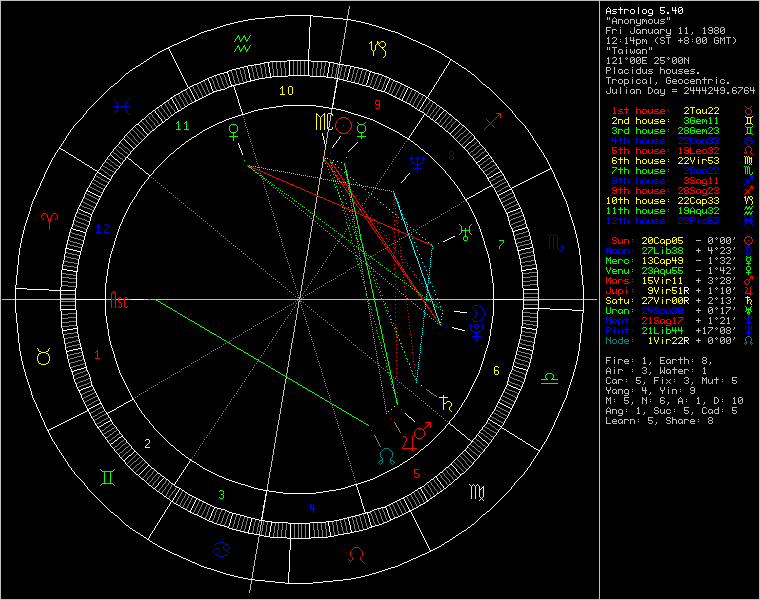Click the Plut 21Lib44 position row
Screen dimensions: 760x600
(680, 331)
